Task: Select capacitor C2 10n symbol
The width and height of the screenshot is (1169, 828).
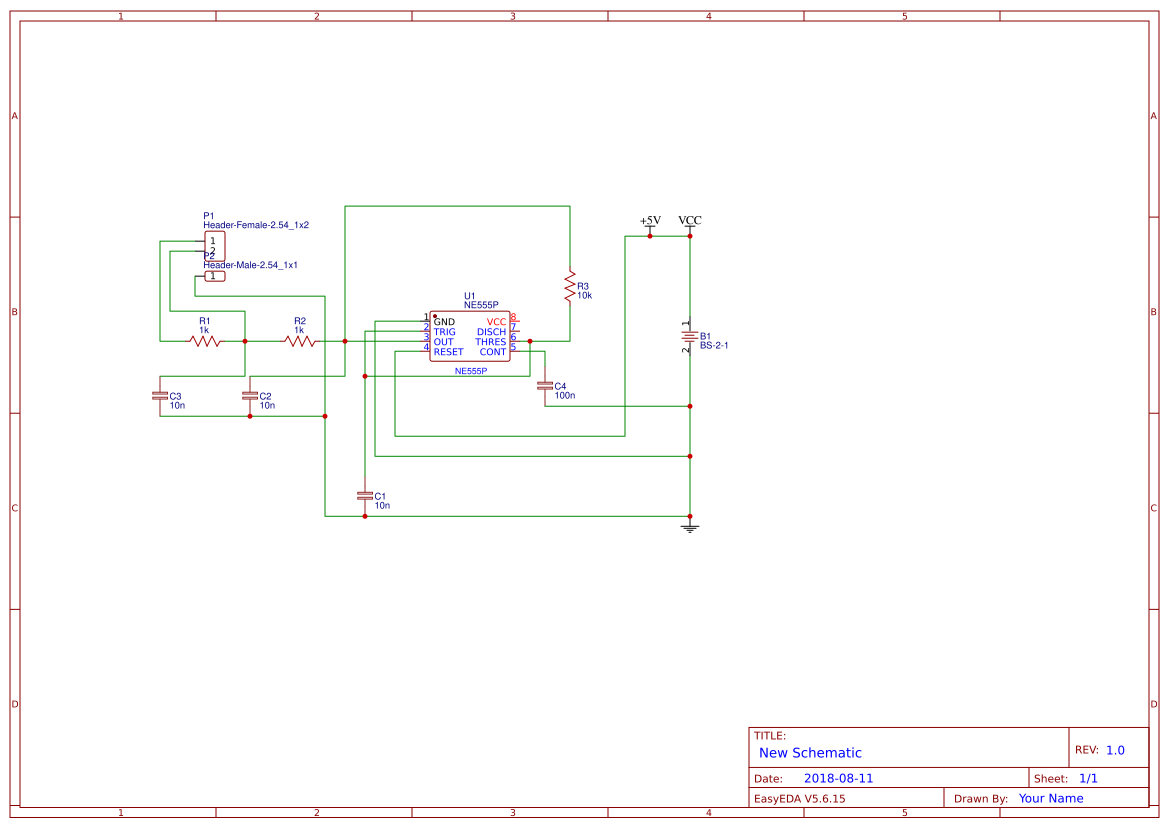Action: click(250, 397)
